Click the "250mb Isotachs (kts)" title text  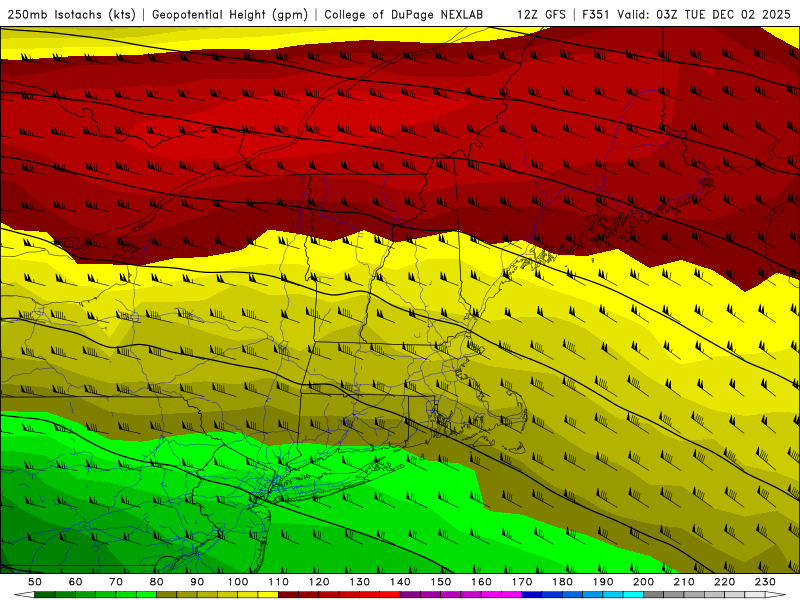[x=71, y=14]
